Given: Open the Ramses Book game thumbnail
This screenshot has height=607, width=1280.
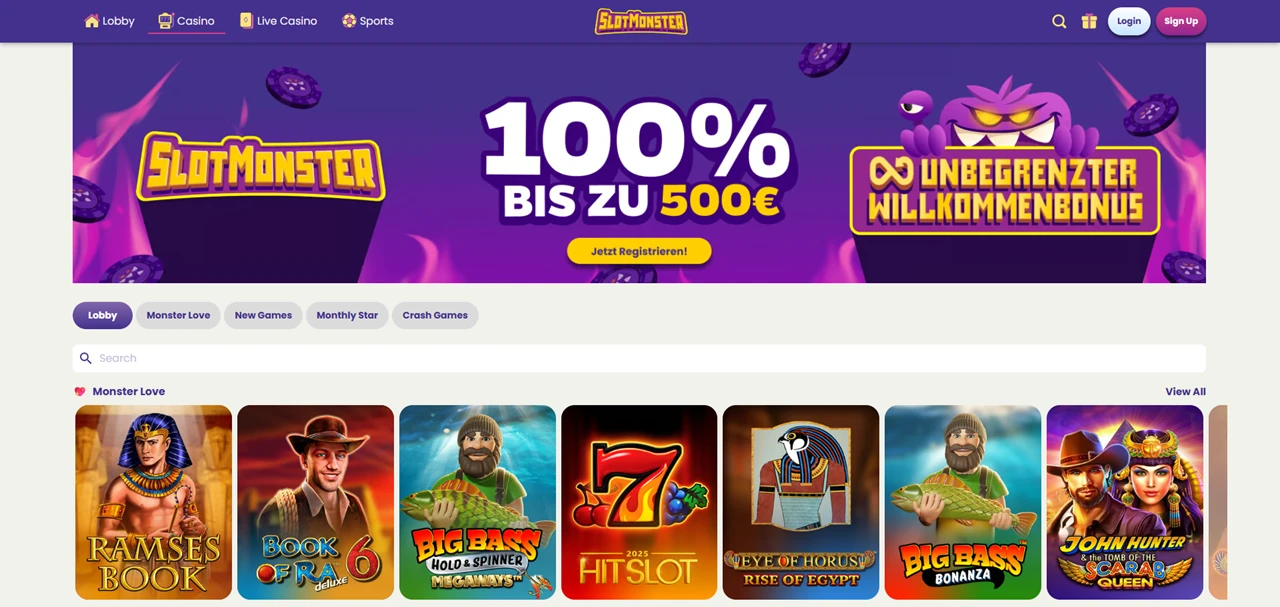Looking at the screenshot, I should tap(154, 502).
